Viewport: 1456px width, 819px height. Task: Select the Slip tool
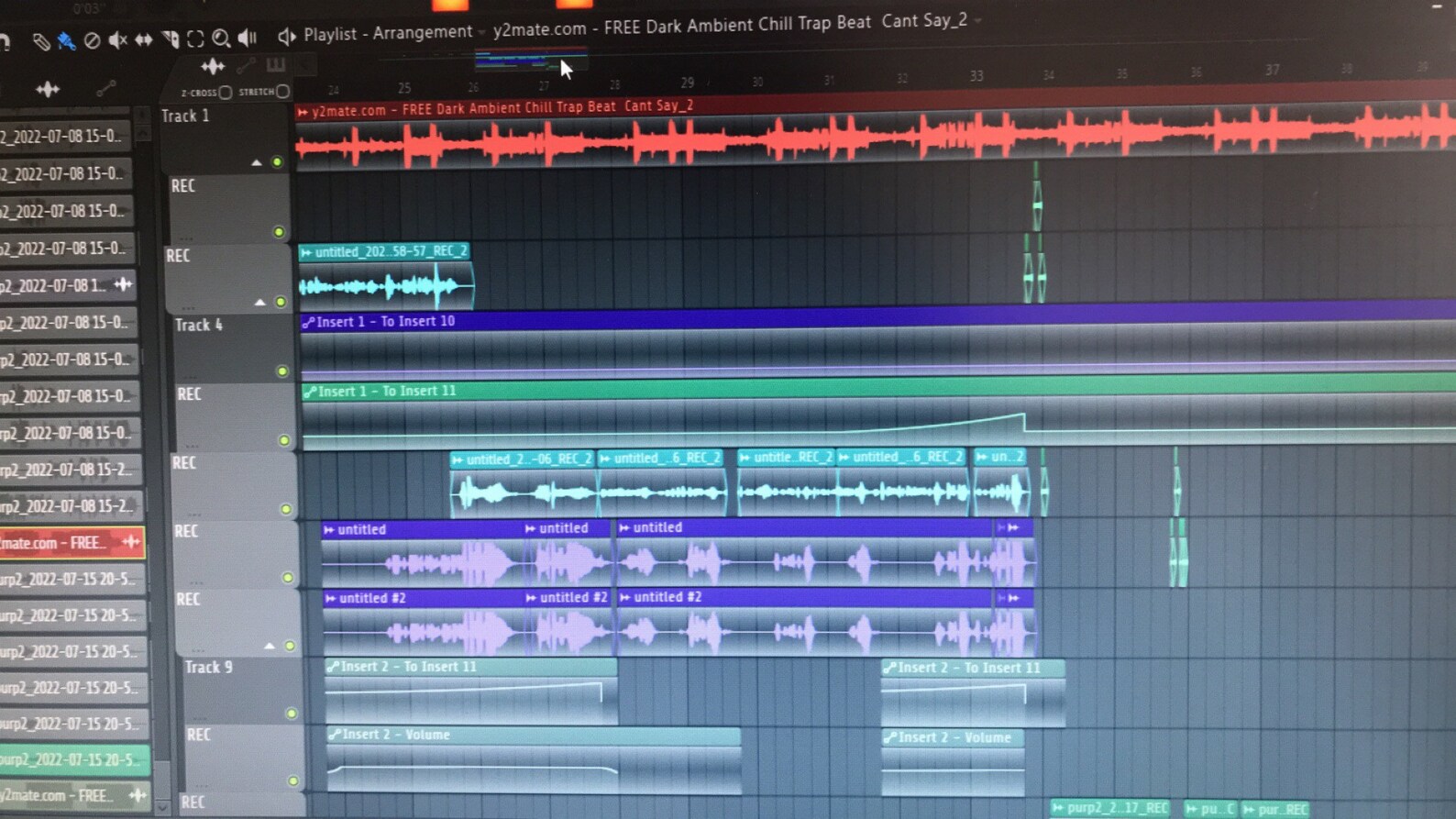point(144,39)
